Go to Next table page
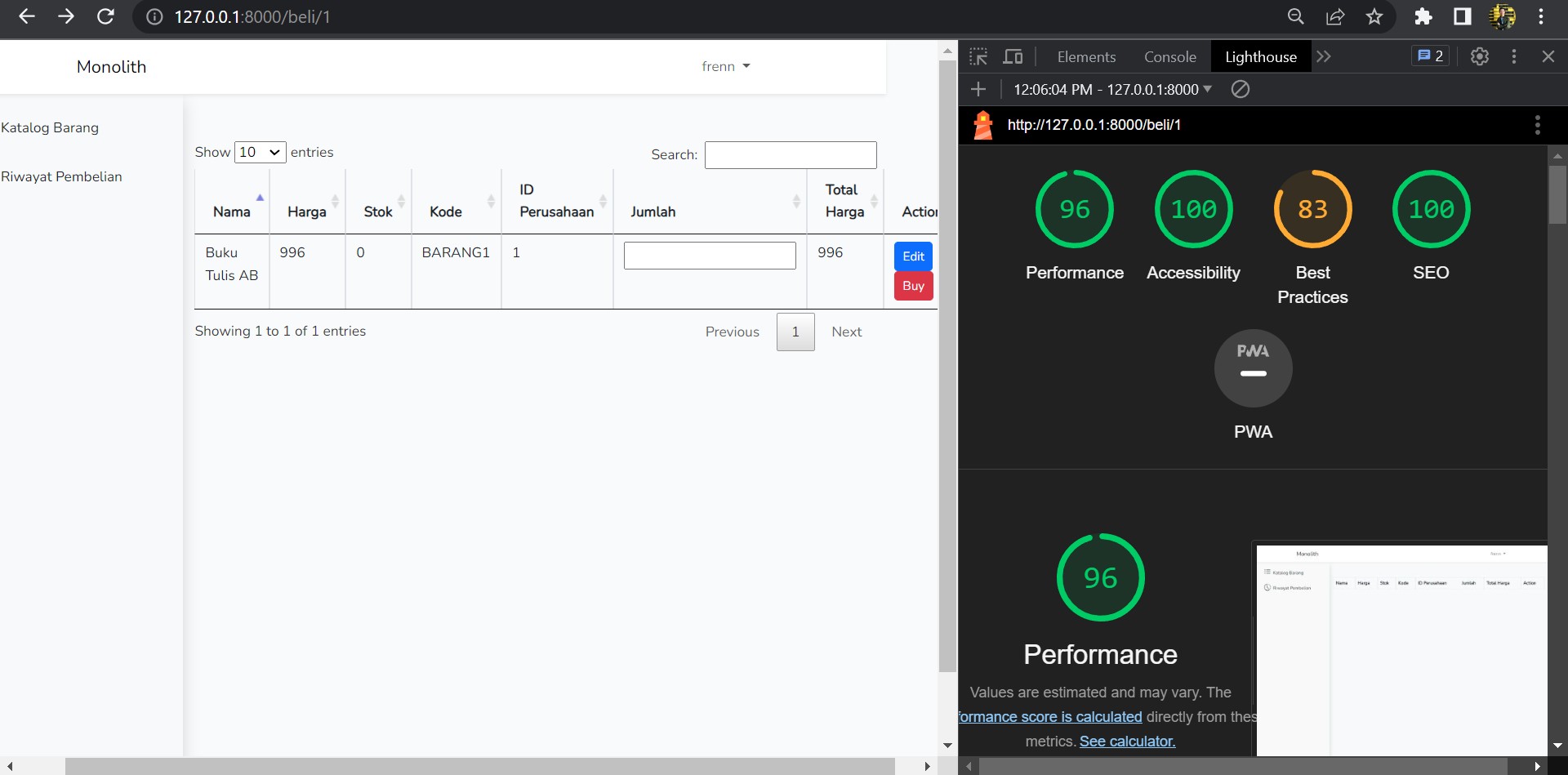Image resolution: width=1568 pixels, height=775 pixels. click(847, 332)
